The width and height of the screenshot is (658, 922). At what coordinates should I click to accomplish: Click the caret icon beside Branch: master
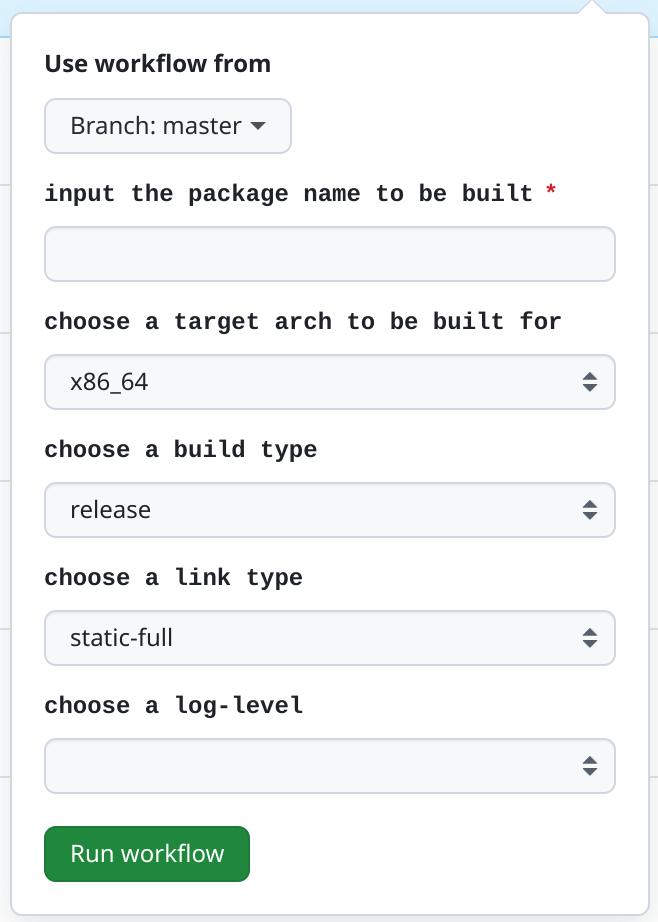pos(258,126)
